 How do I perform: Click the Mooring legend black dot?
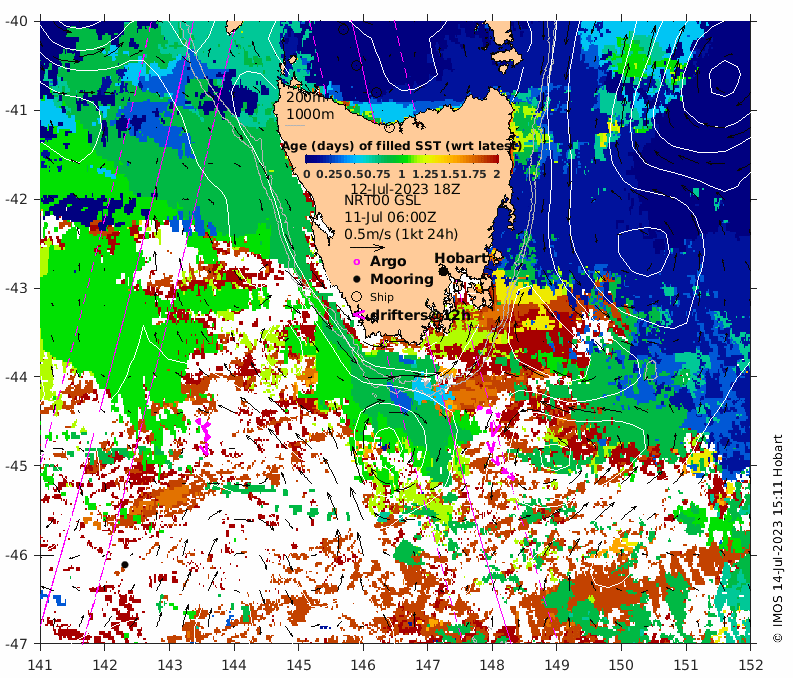(357, 279)
